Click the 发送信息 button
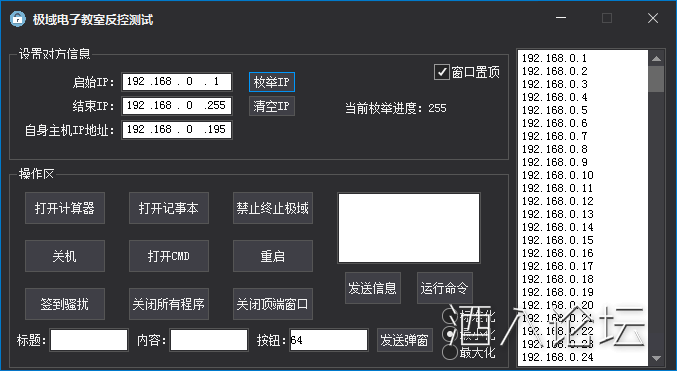Screen dimensions: 677x371 click(x=373, y=288)
